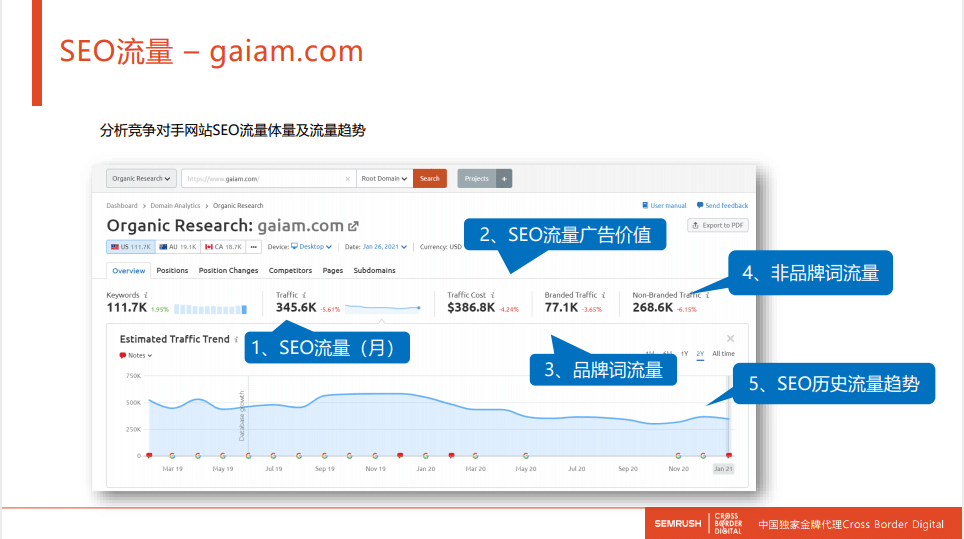Click the red note marker at Jan 21
This screenshot has width=964, height=539.
(728, 456)
